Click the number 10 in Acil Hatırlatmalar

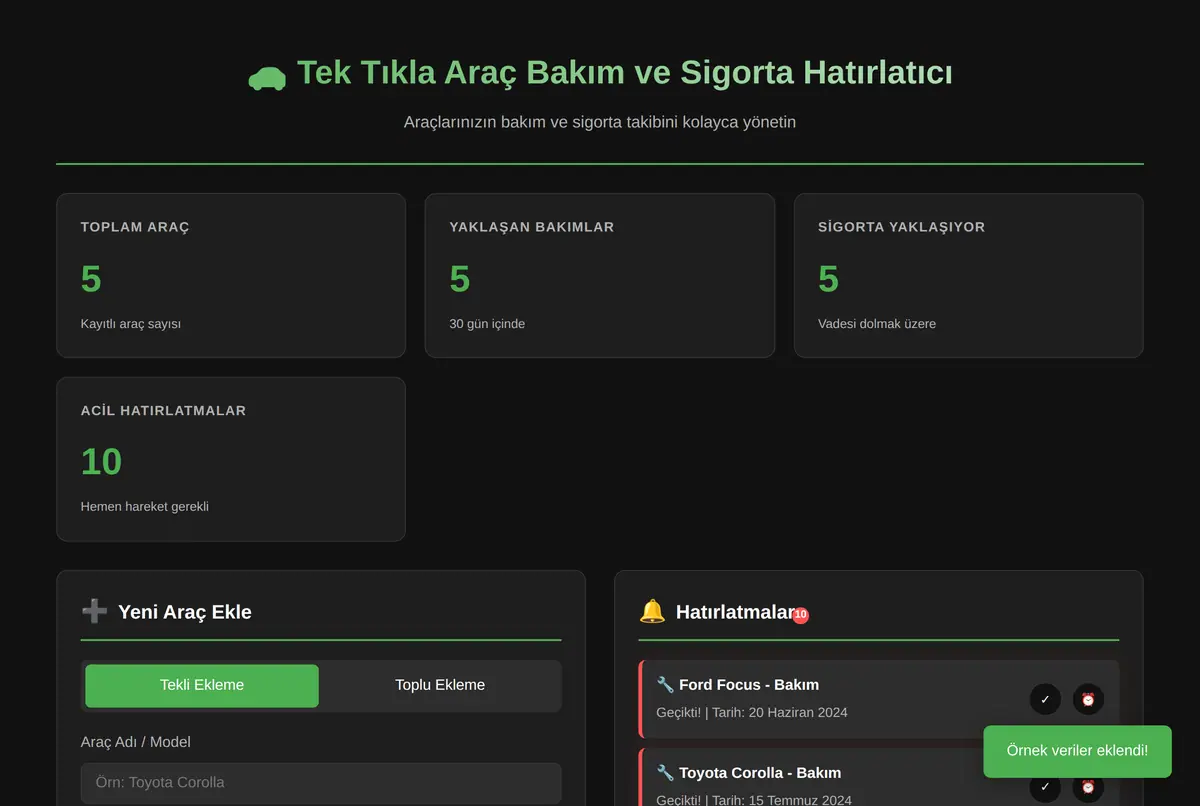click(101, 462)
